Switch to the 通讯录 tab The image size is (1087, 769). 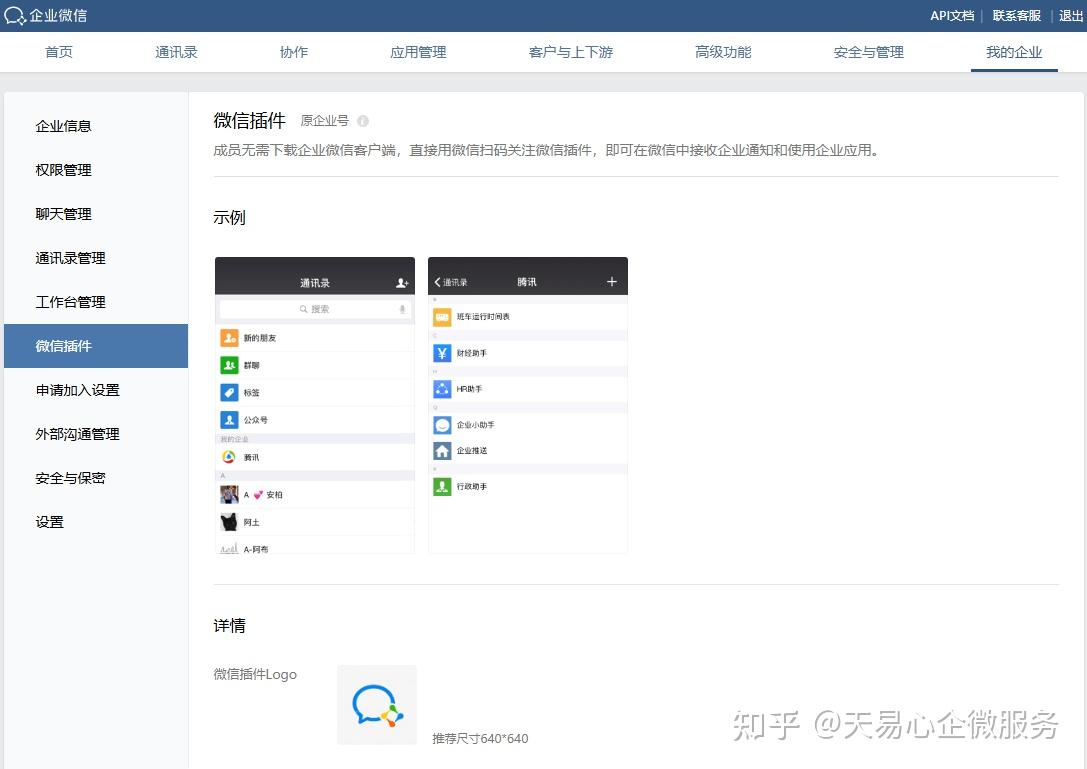(176, 52)
